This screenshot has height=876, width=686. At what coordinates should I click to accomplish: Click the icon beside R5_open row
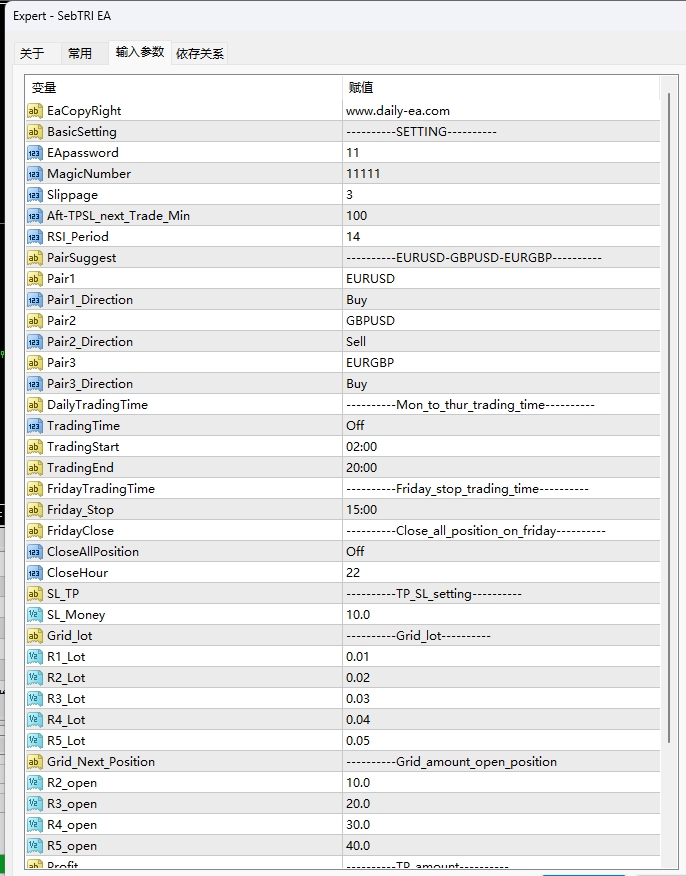[x=35, y=846]
